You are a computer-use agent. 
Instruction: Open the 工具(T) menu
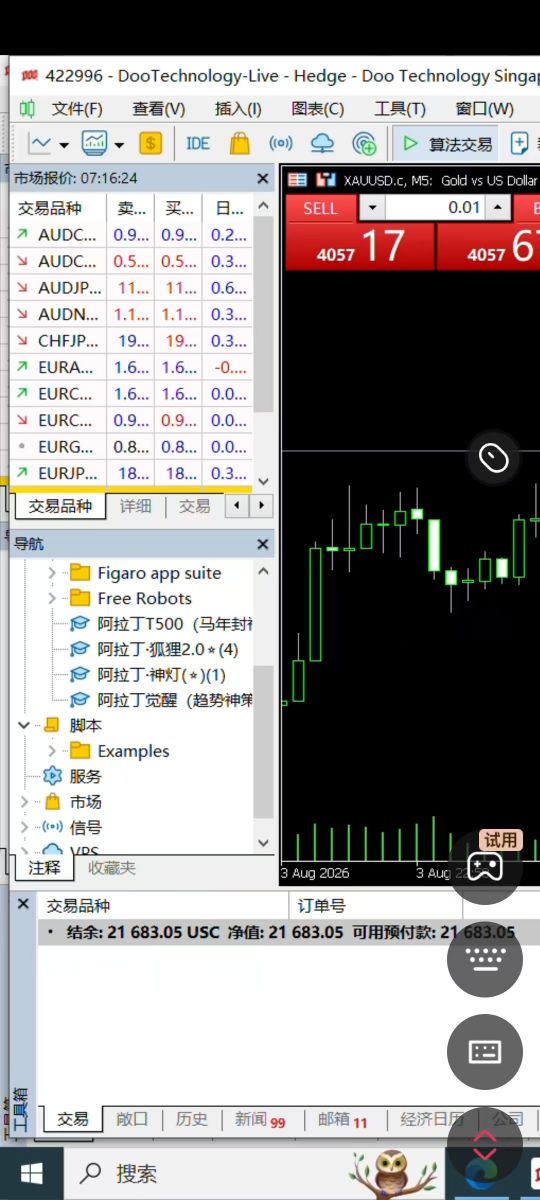pyautogui.click(x=400, y=109)
